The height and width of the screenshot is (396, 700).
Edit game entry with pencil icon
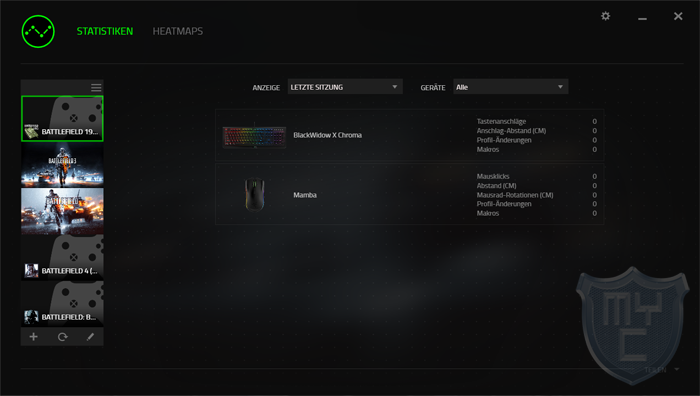[90, 337]
